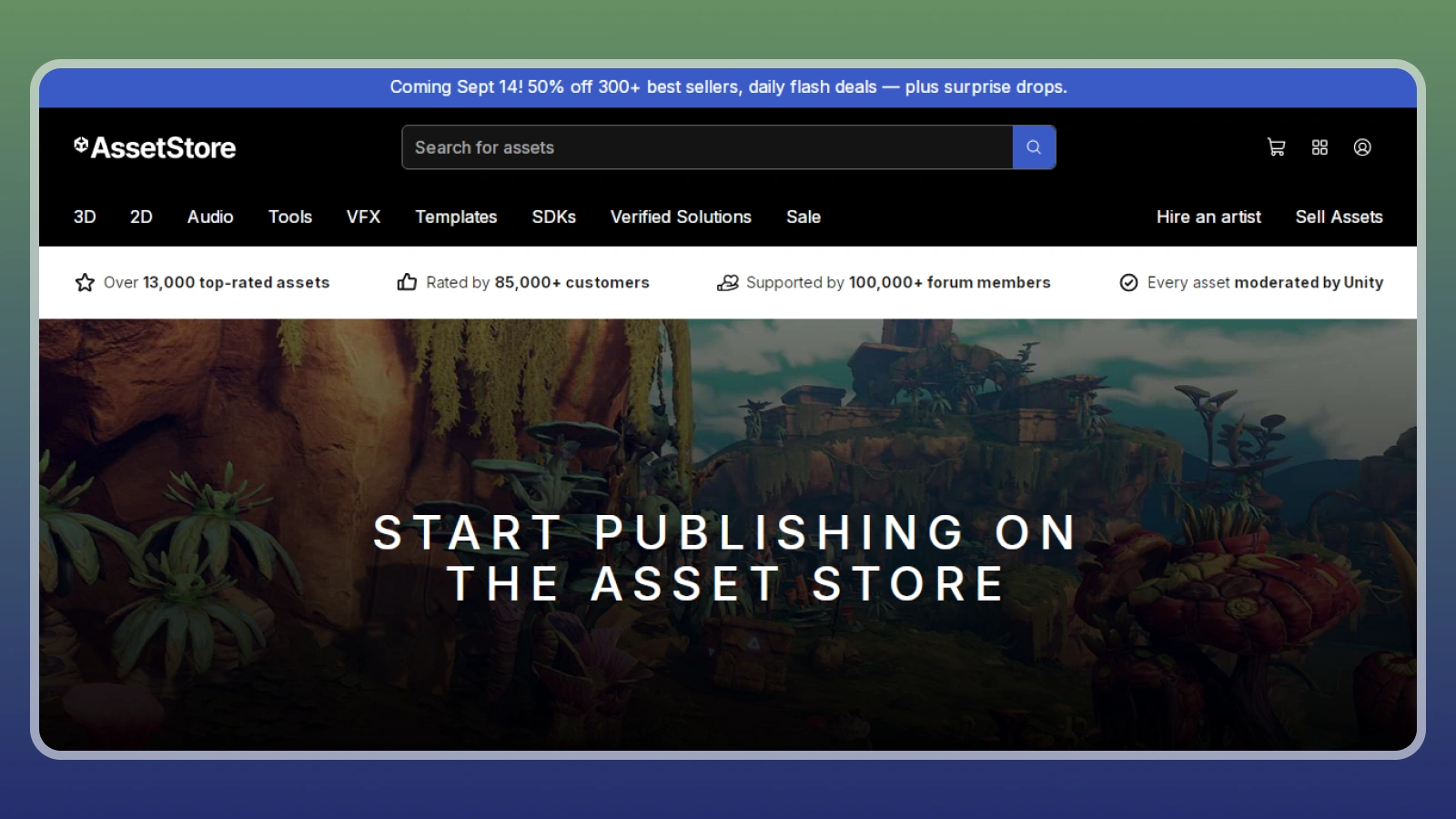The image size is (1456, 819).
Task: Click the thumbs-up icon beside customer ratings
Action: click(x=407, y=282)
